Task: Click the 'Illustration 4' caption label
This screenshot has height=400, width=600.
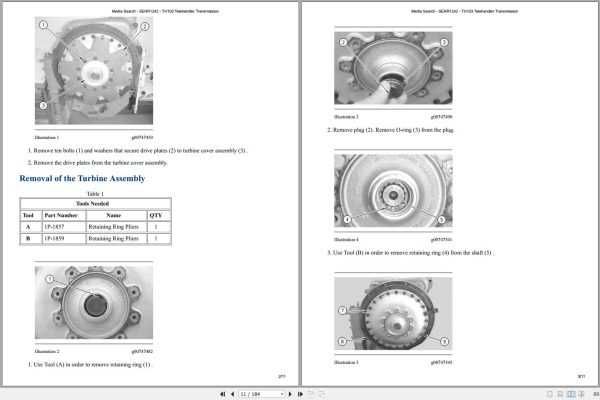Action: [x=346, y=240]
